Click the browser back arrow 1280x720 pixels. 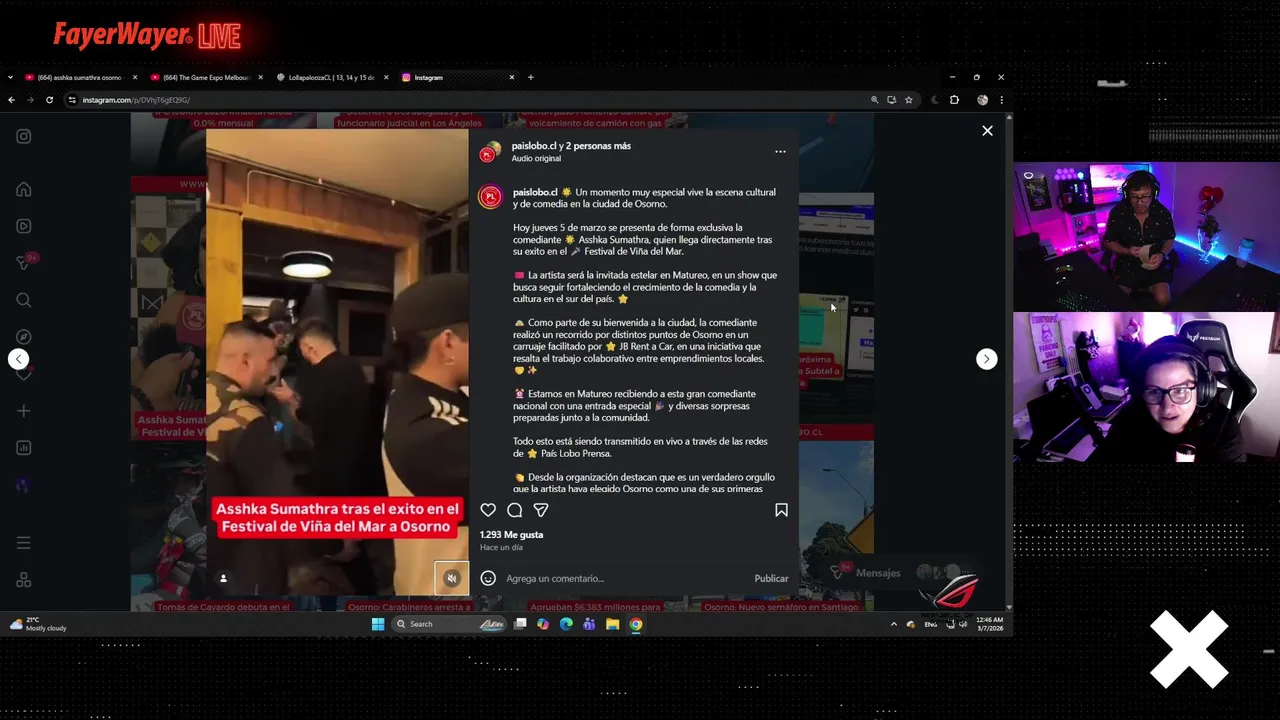(x=12, y=100)
